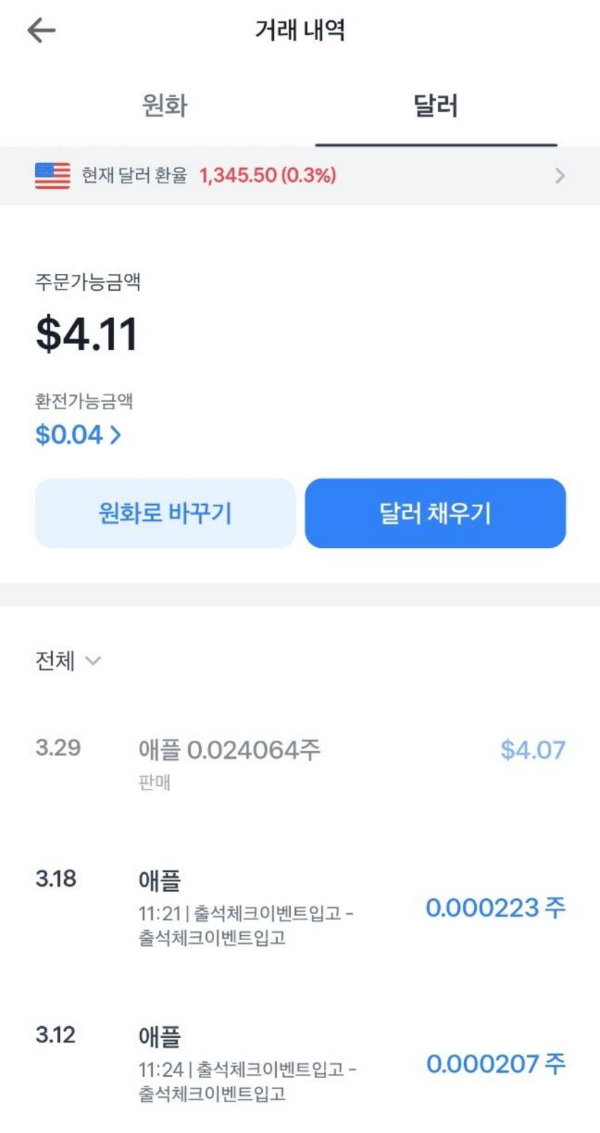The image size is (600, 1133).
Task: Click the 달러 채우기 button
Action: 435,514
